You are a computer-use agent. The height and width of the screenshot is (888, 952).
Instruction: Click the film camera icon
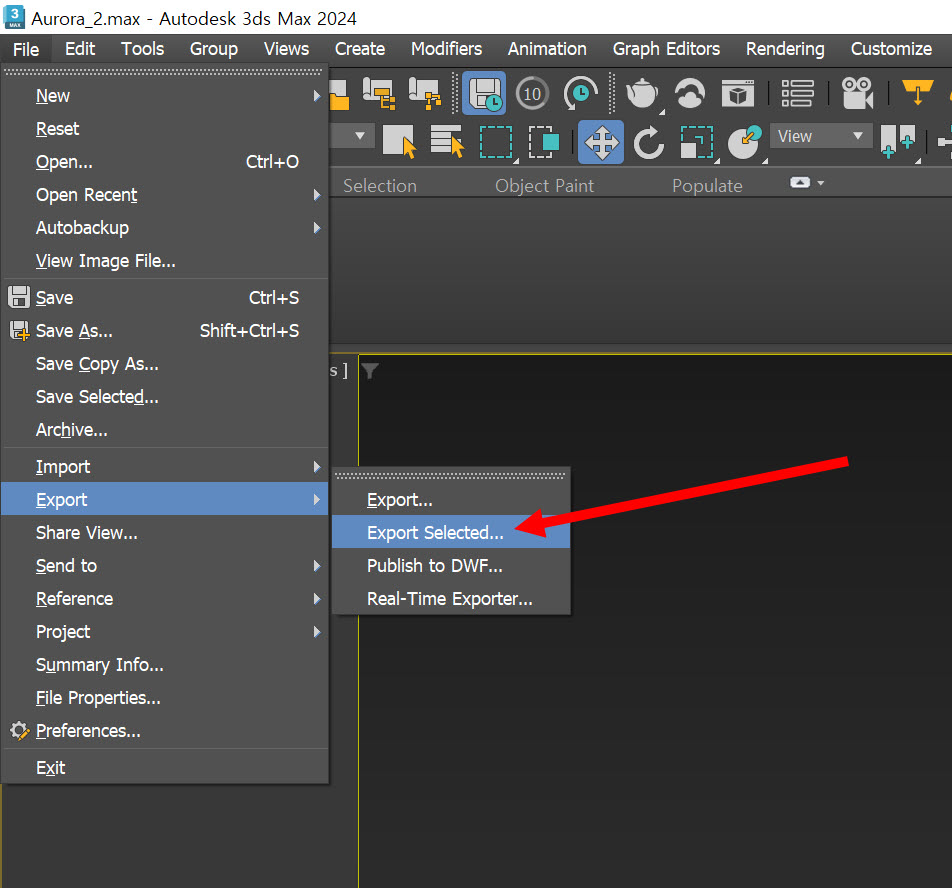pyautogui.click(x=857, y=93)
